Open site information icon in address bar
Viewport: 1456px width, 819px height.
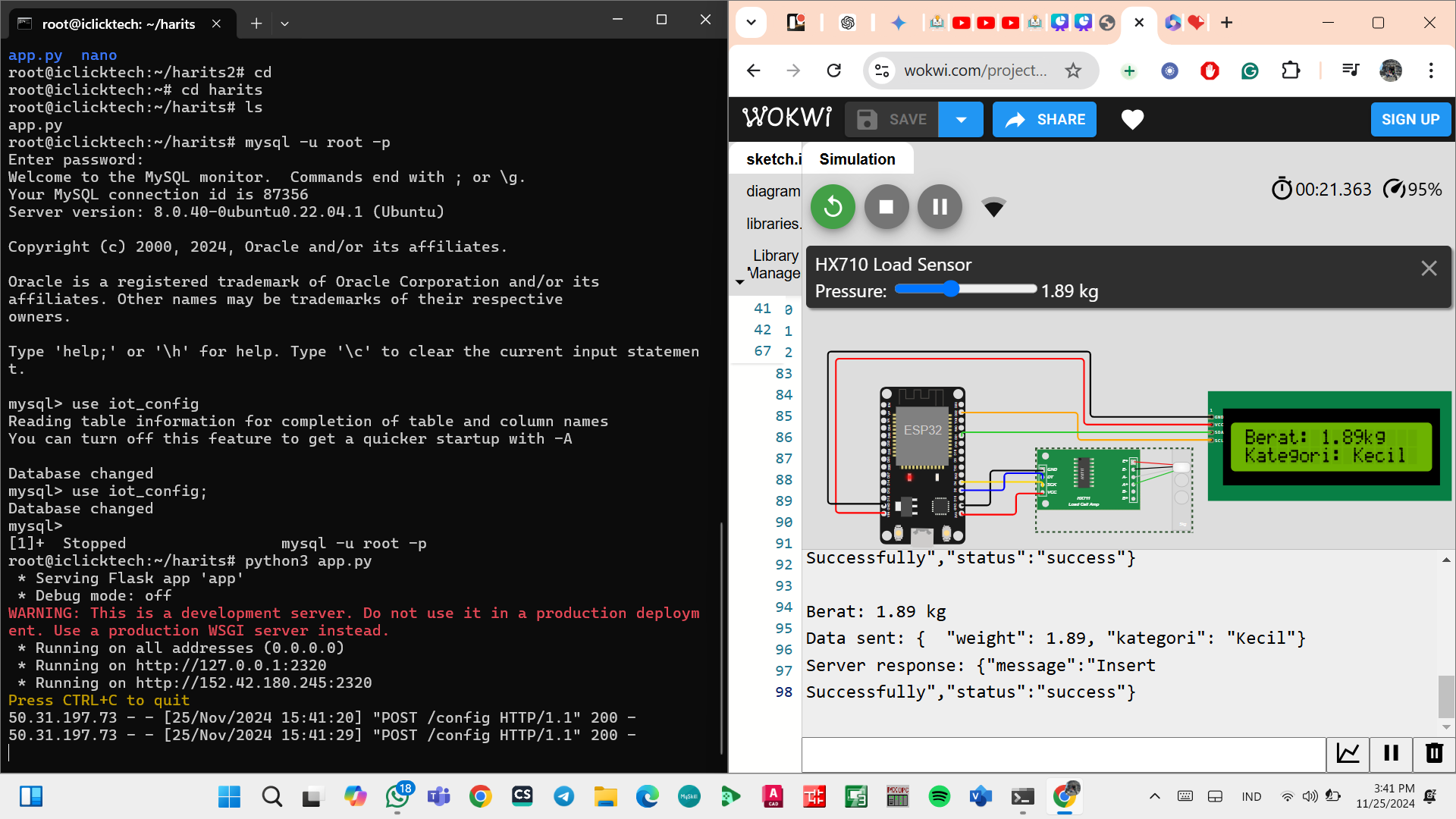[882, 71]
